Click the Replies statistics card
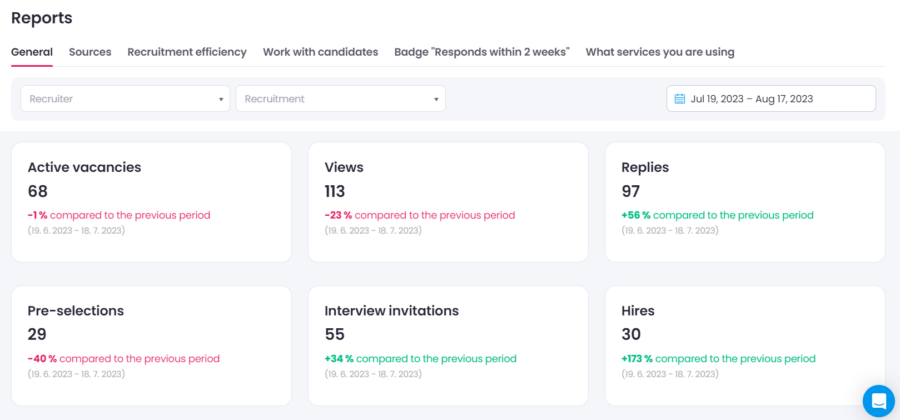Image resolution: width=900 pixels, height=420 pixels. [744, 202]
